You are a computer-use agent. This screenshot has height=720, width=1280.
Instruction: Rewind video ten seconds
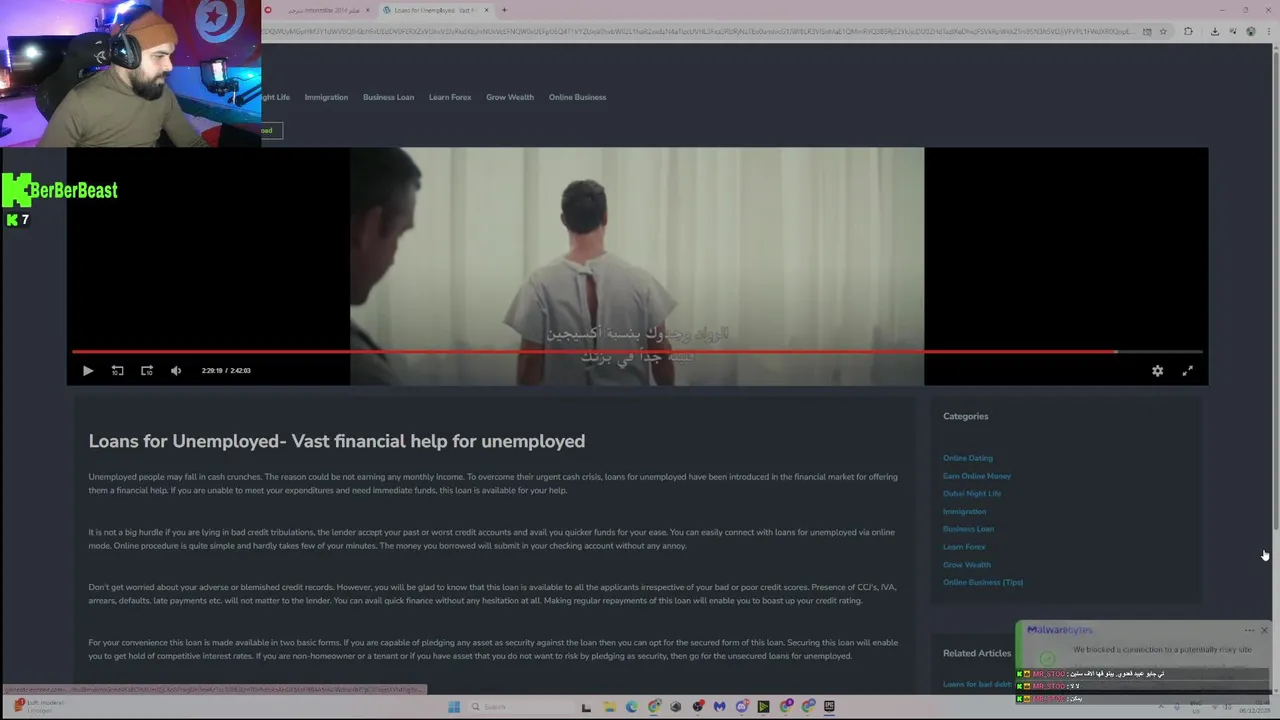pyautogui.click(x=117, y=371)
